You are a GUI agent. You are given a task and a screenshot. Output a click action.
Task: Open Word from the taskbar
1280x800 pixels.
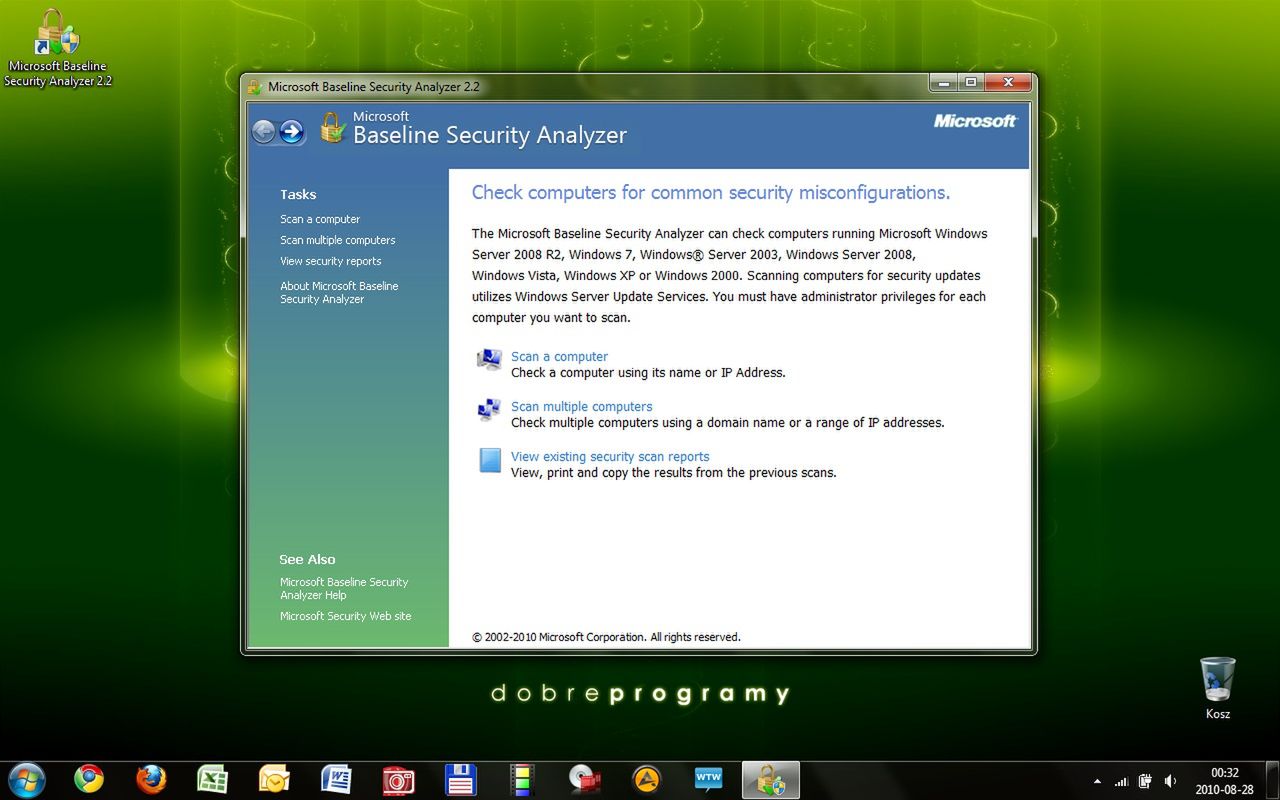pos(336,779)
